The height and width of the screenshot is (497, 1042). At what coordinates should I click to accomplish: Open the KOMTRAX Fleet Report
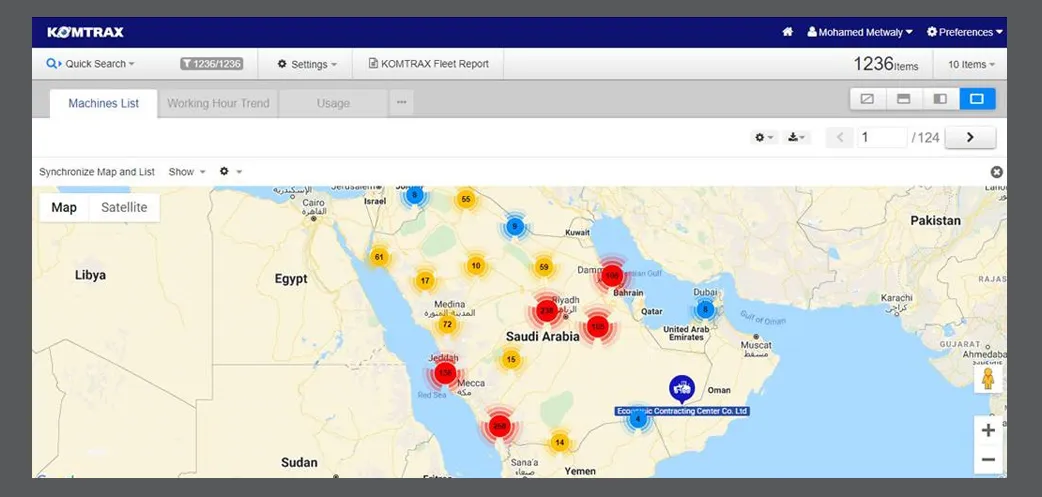click(x=429, y=64)
